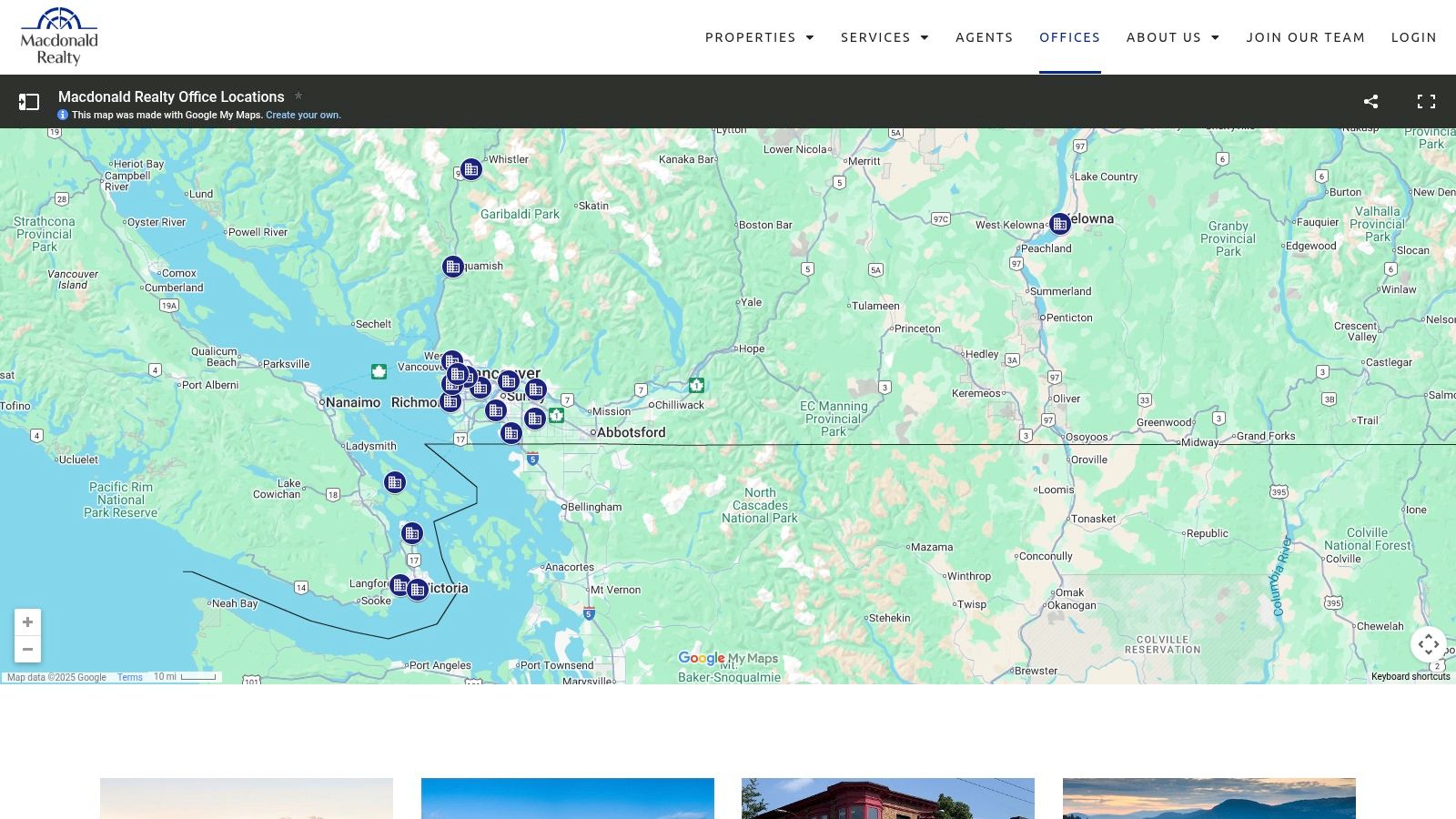Click the office photo thumbnail with red building
This screenshot has height=819, width=1456.
tap(888, 799)
